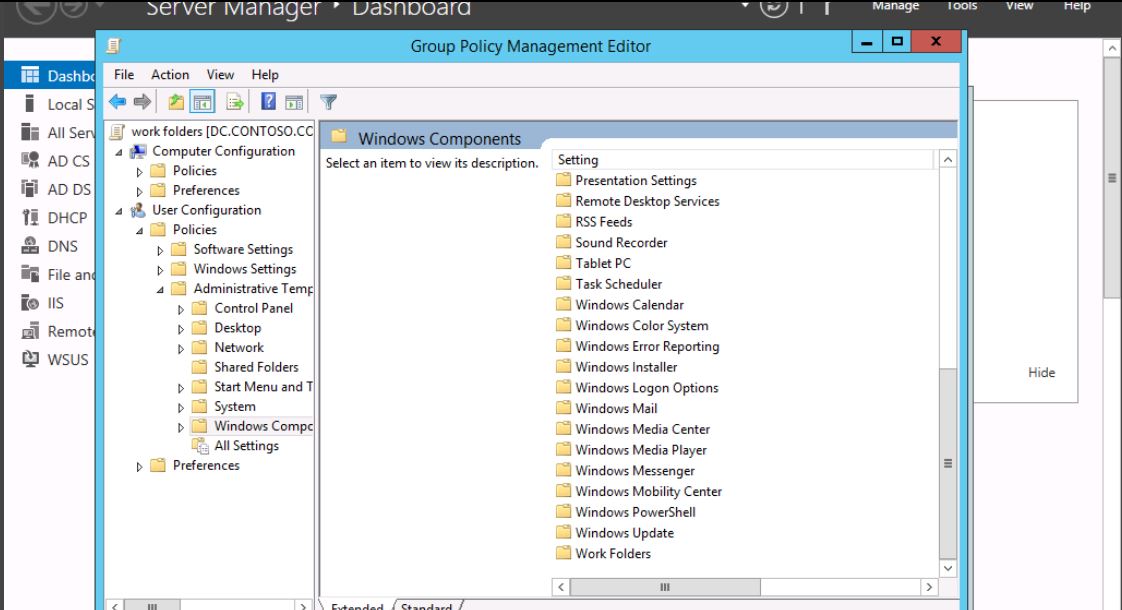Image resolution: width=1122 pixels, height=610 pixels.
Task: Open the Action menu
Action: 170,74
